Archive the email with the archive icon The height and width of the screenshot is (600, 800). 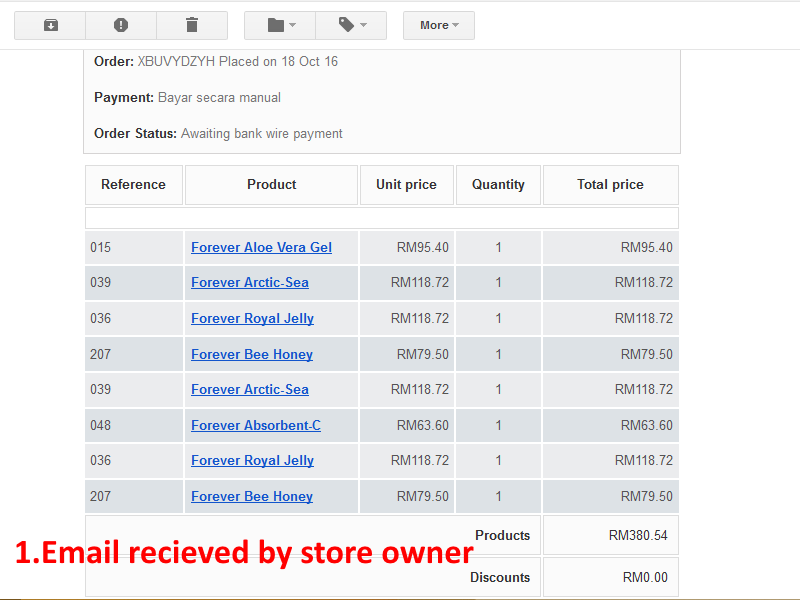50,25
